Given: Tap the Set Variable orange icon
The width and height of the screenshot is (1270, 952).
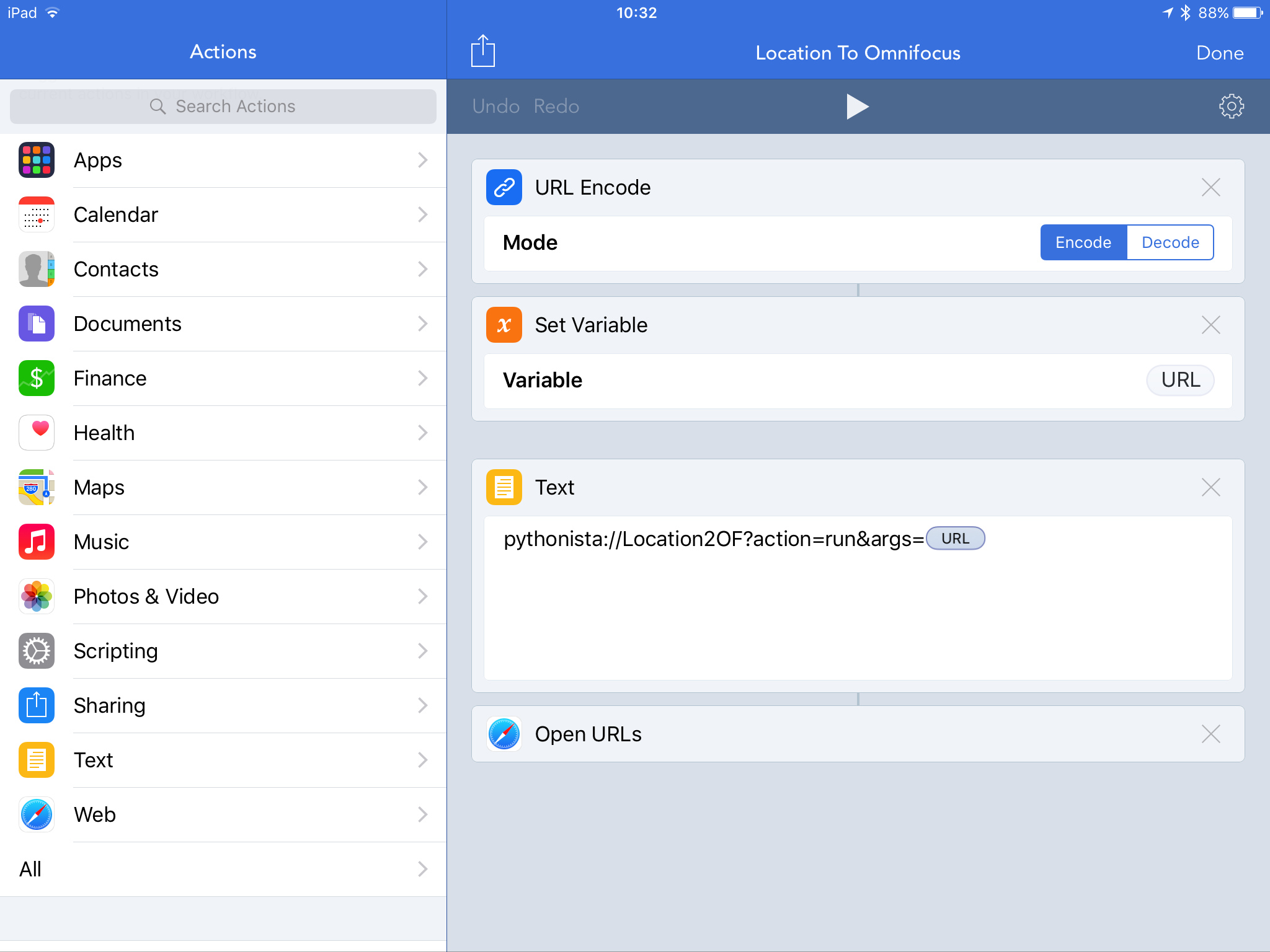Looking at the screenshot, I should (504, 325).
